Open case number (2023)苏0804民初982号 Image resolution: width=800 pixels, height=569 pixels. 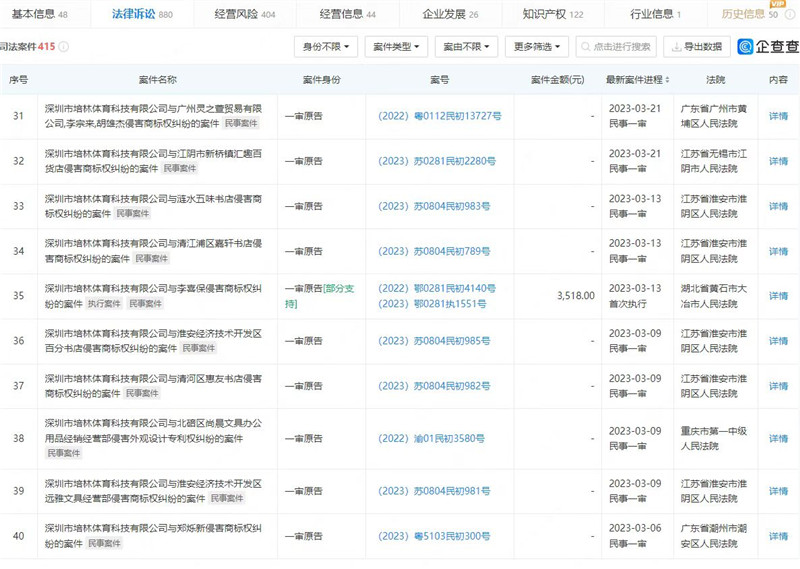point(434,386)
